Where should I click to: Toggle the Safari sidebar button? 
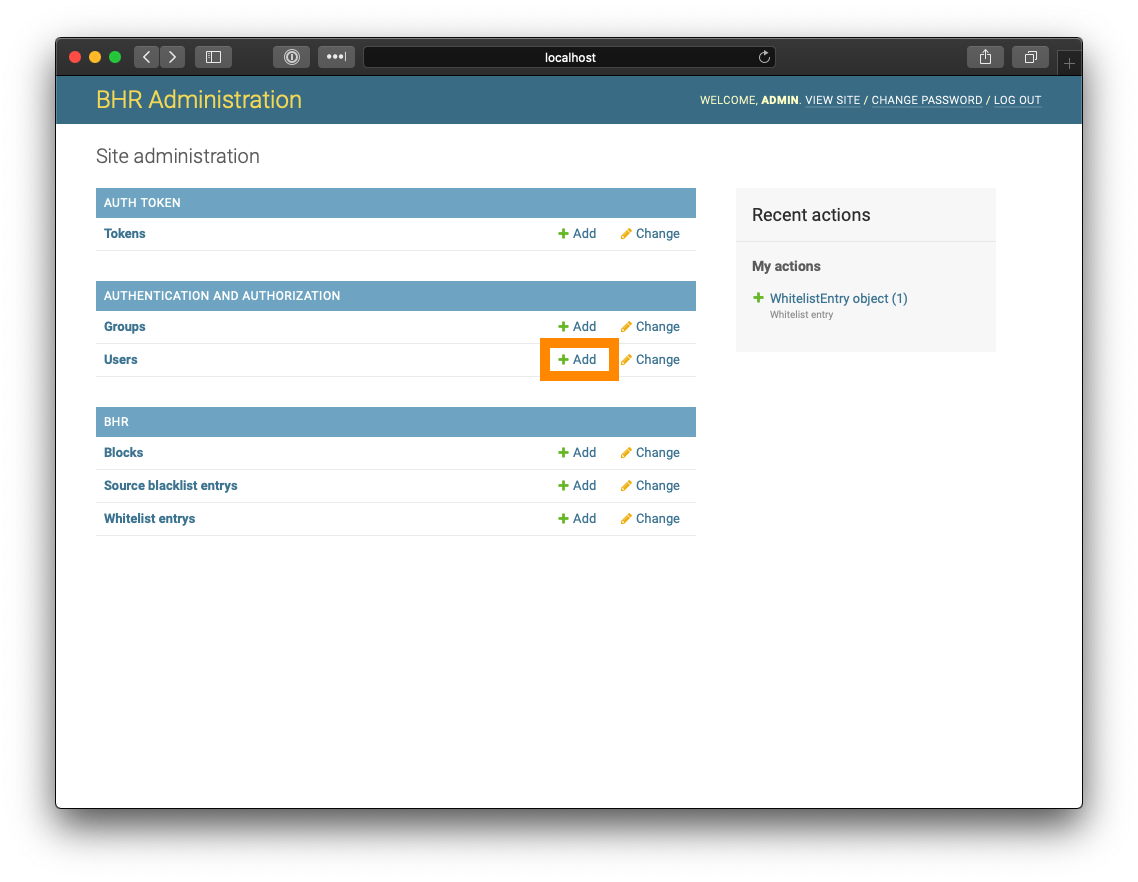(x=213, y=57)
